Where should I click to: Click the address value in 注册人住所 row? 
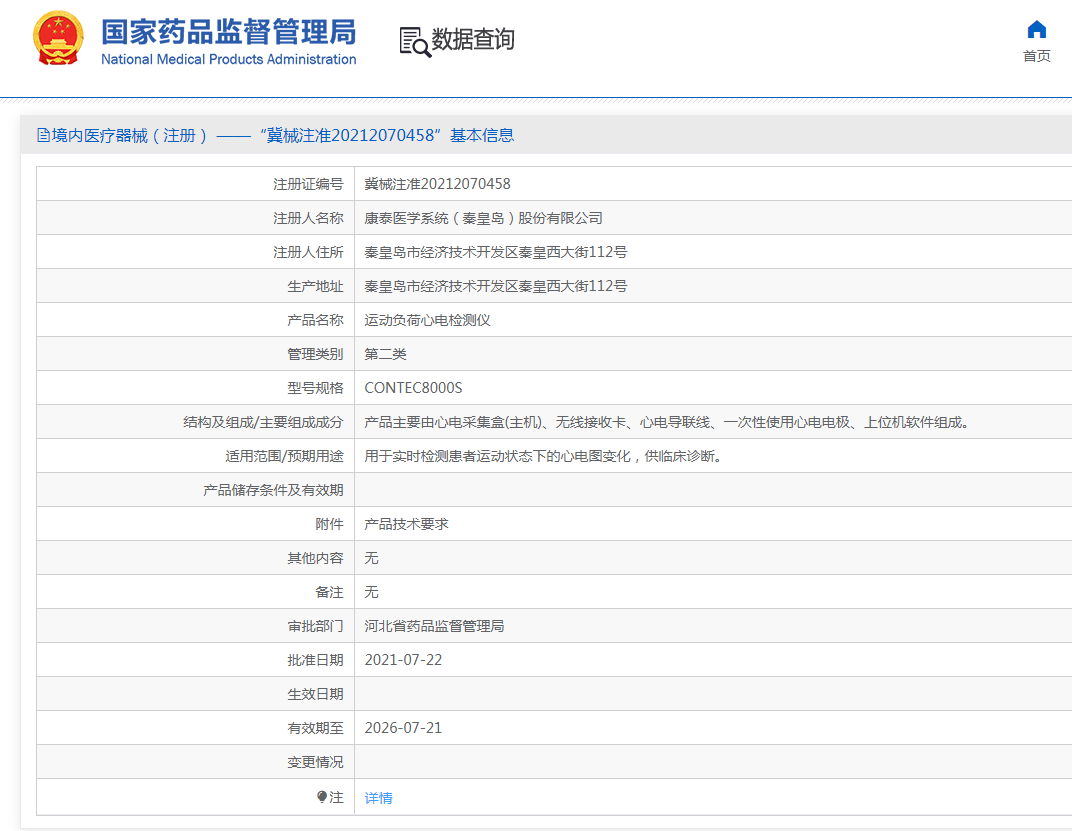tap(496, 252)
